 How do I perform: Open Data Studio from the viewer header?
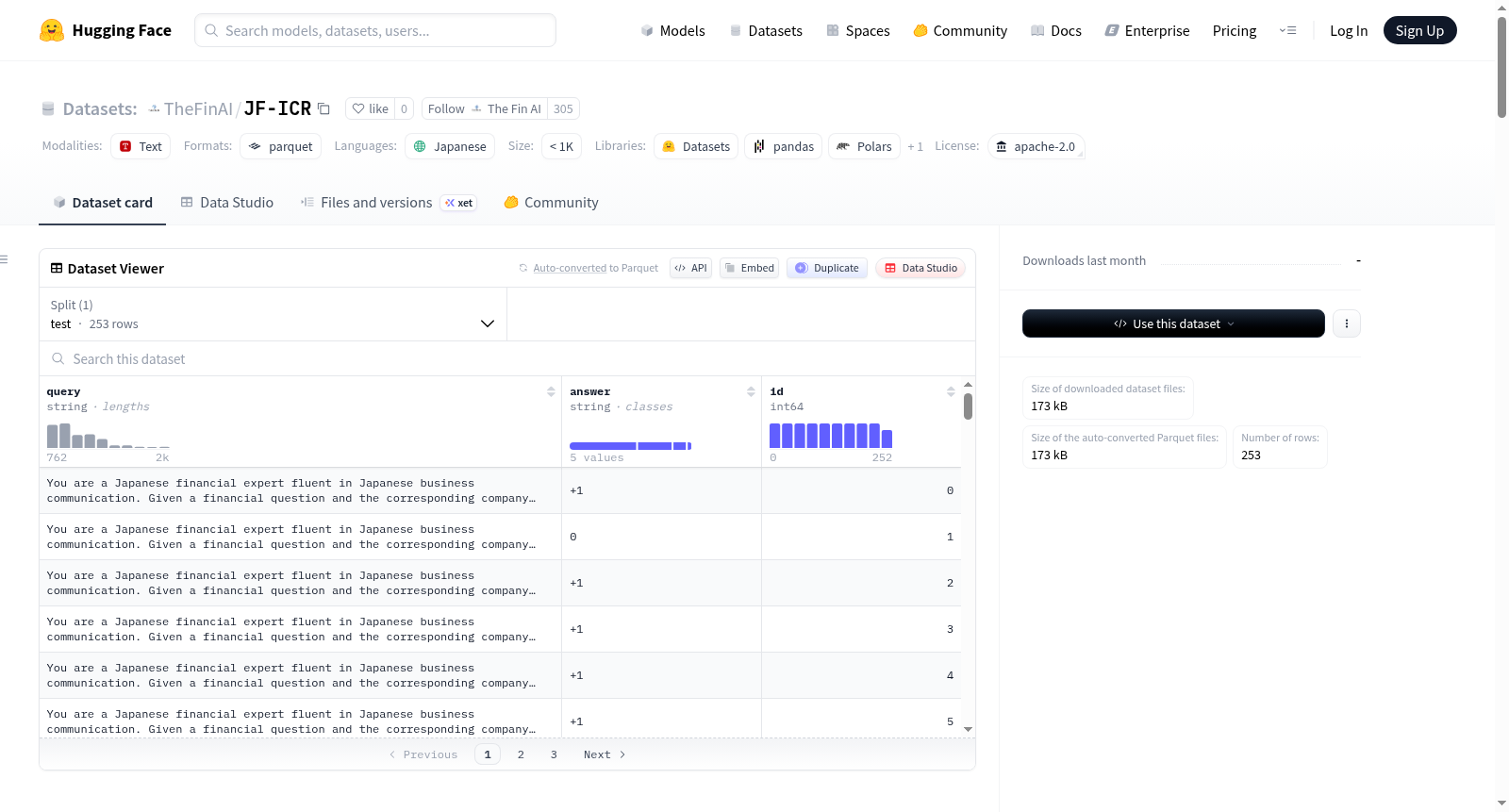[x=920, y=268]
